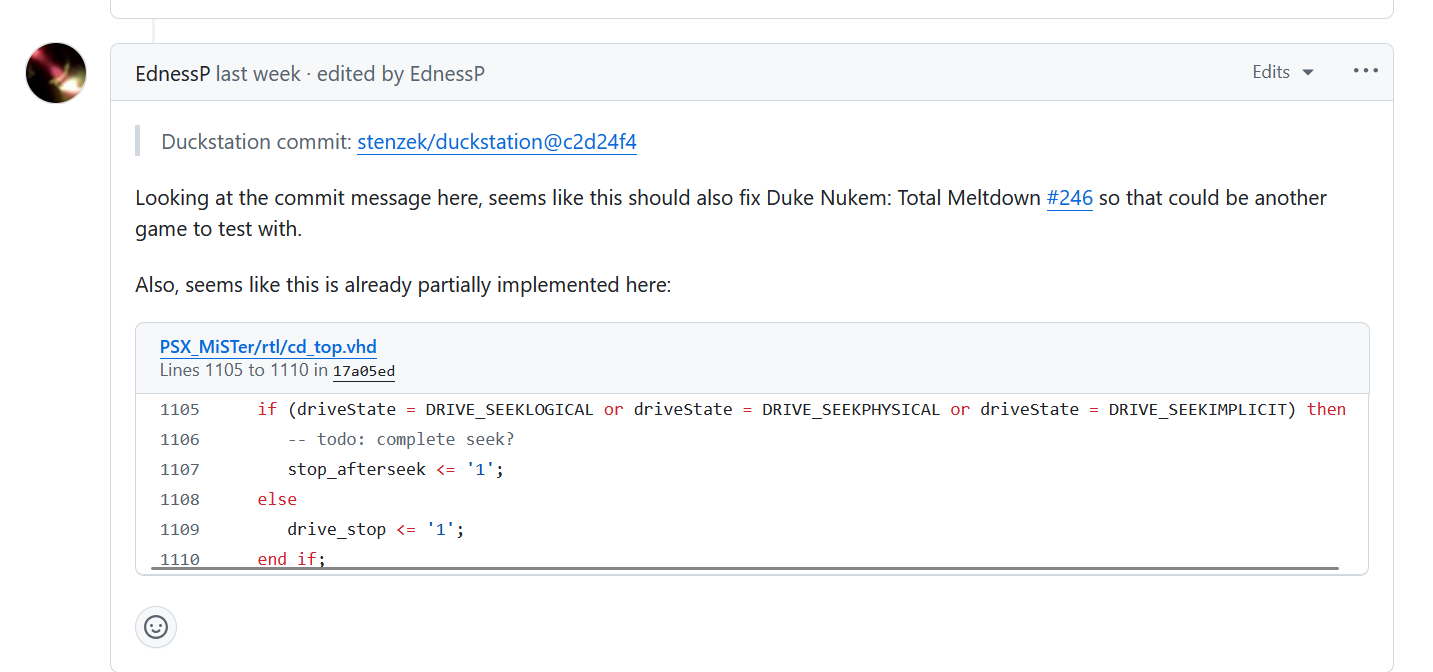Expand the Edits dropdown
The width and height of the screenshot is (1433, 672).
tap(1283, 72)
